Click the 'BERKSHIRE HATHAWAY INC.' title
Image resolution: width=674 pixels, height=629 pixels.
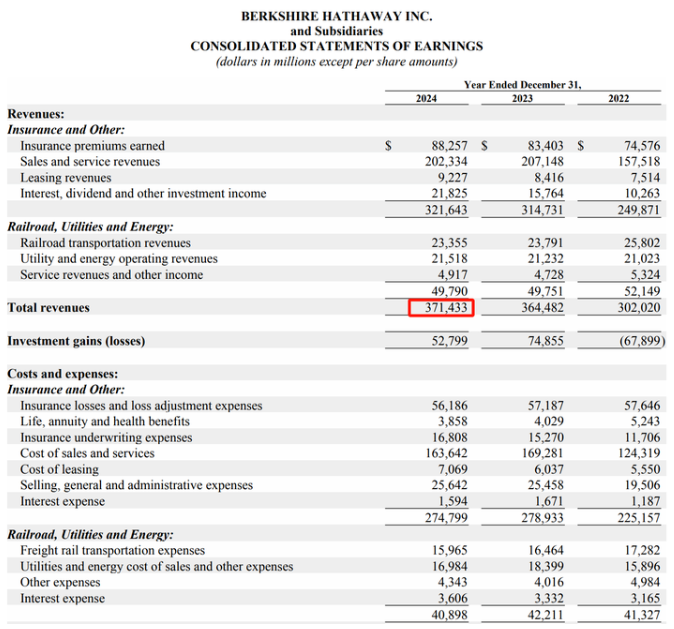[x=337, y=16]
